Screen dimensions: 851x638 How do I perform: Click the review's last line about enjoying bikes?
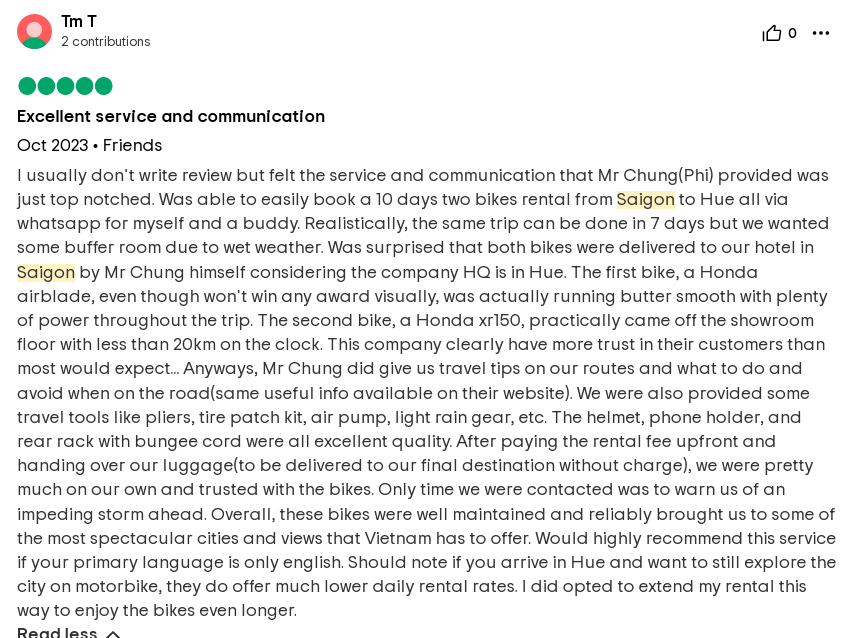157,610
